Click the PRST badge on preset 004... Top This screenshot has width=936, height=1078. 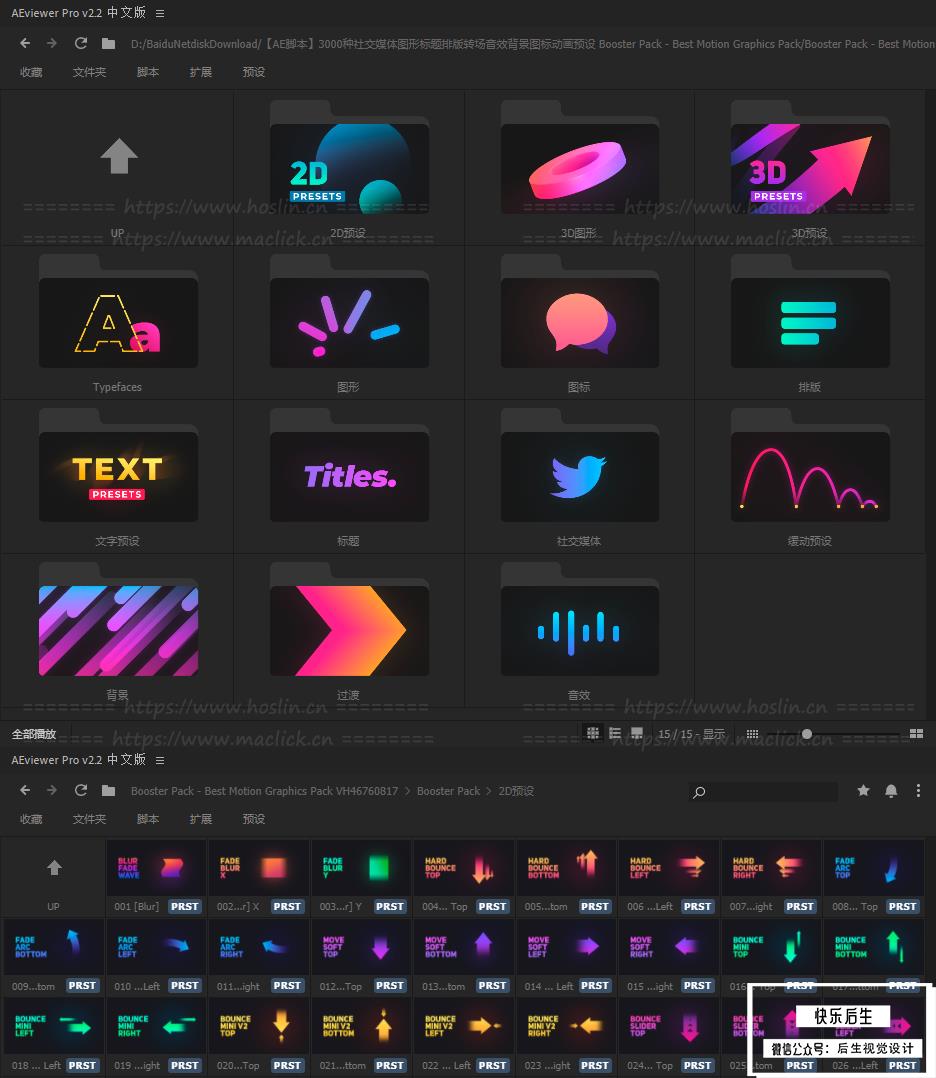point(492,906)
